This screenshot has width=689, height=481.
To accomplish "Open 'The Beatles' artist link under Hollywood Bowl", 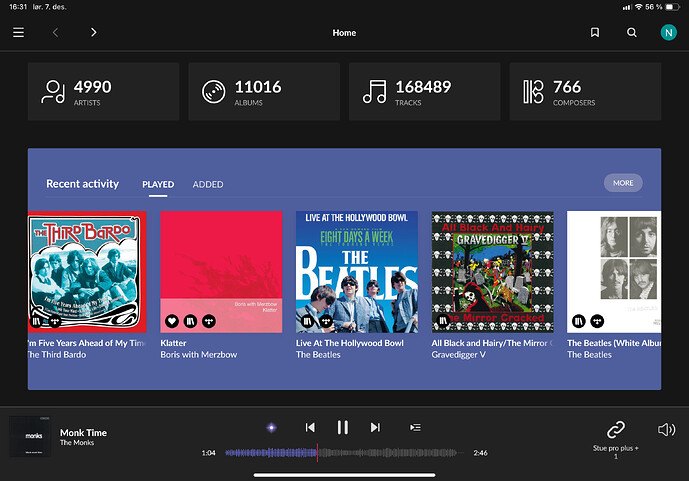I will pyautogui.click(x=318, y=354).
